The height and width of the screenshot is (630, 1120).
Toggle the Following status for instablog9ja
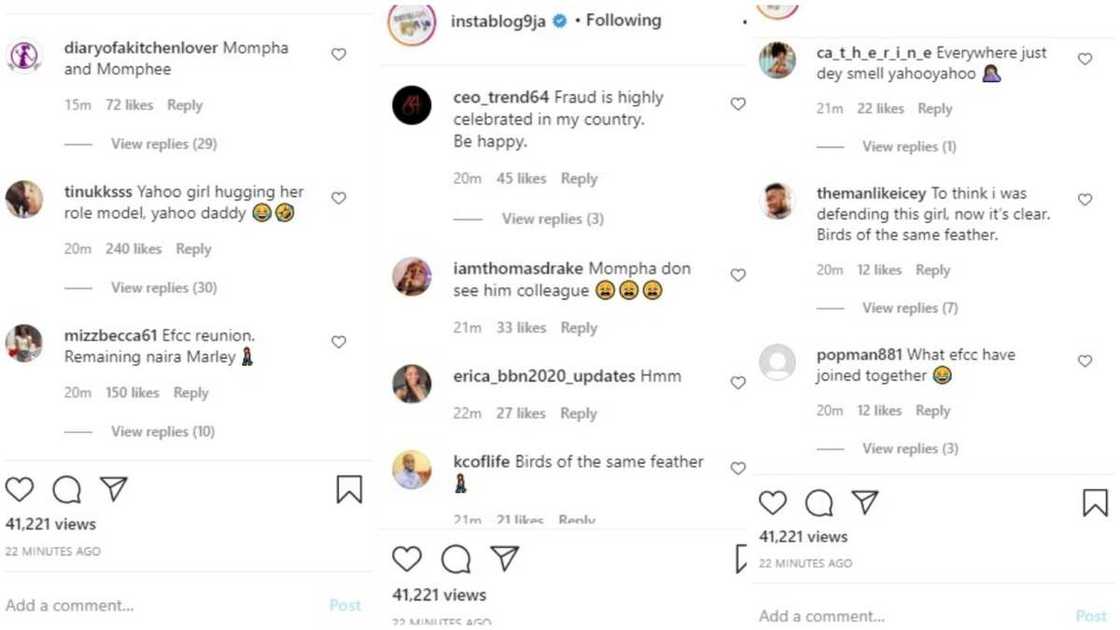tap(624, 19)
